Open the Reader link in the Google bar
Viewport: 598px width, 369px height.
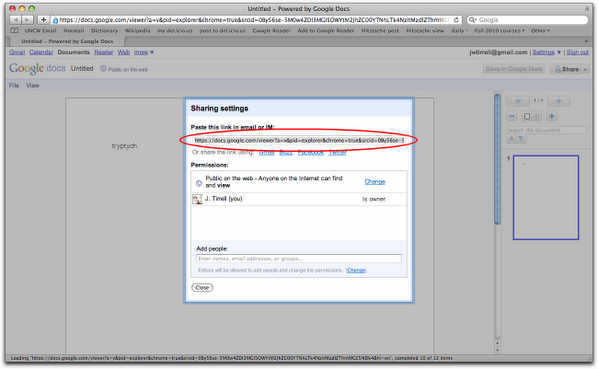(x=103, y=52)
